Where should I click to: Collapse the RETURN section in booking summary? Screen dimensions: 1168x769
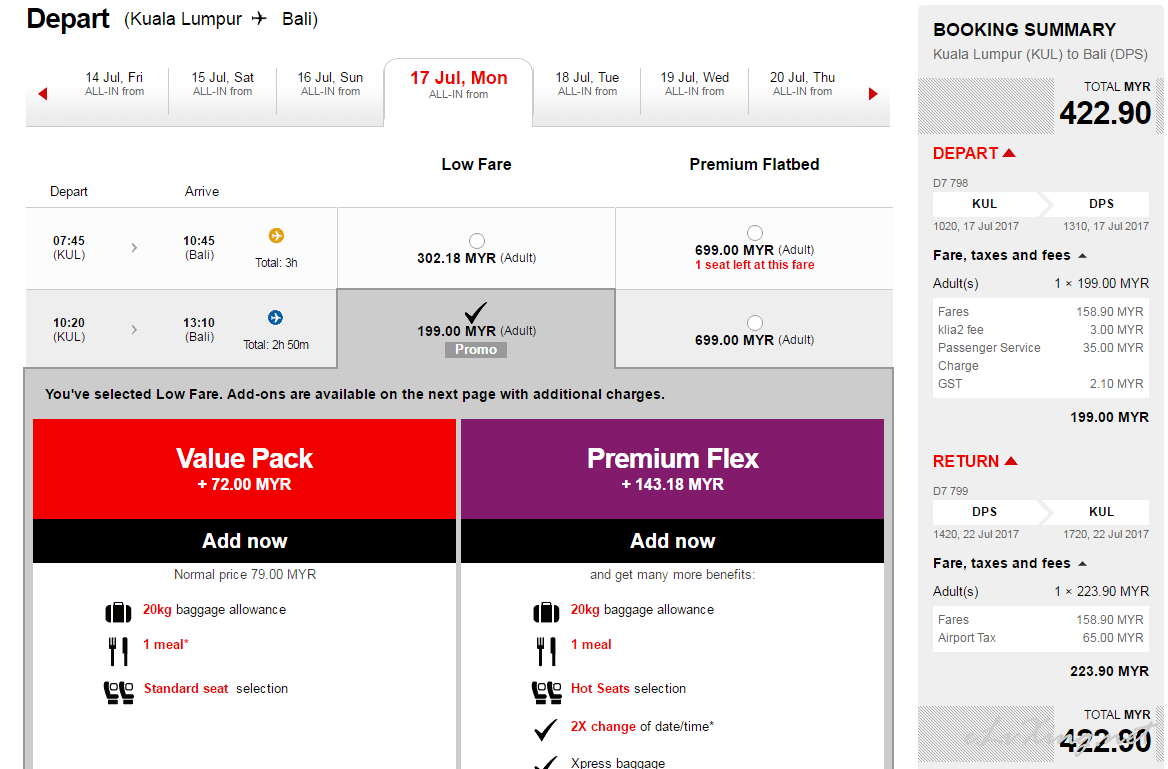coord(975,461)
